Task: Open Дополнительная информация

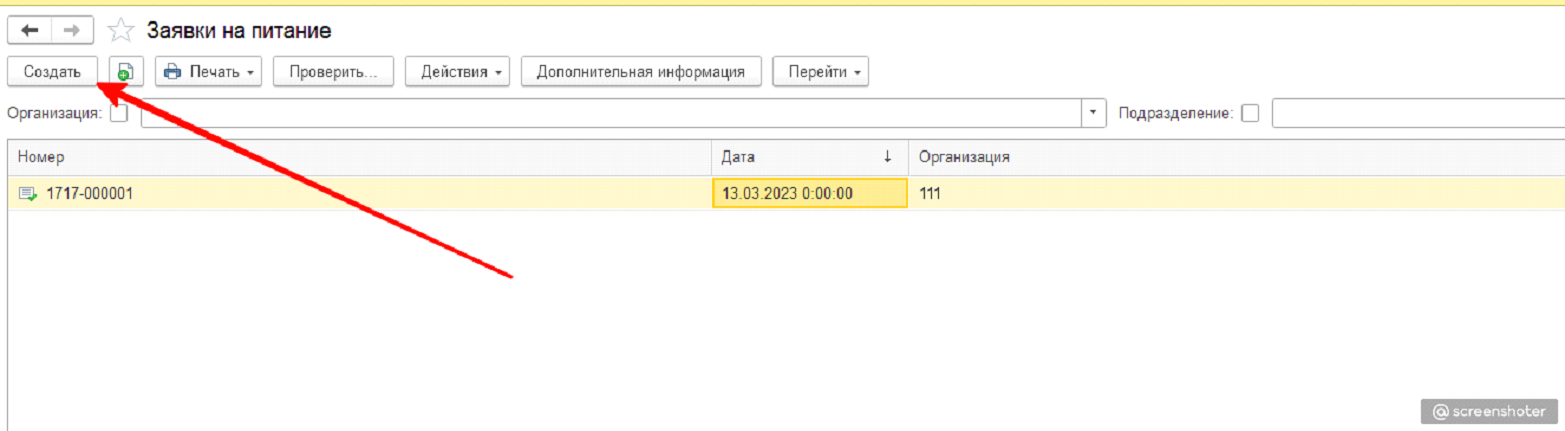Action: (x=641, y=72)
